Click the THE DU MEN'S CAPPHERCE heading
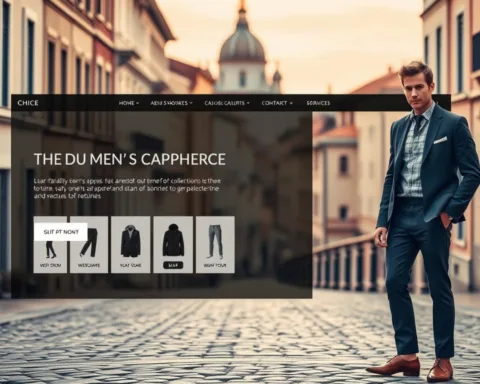Screen dimensions: 480x384 130,159
